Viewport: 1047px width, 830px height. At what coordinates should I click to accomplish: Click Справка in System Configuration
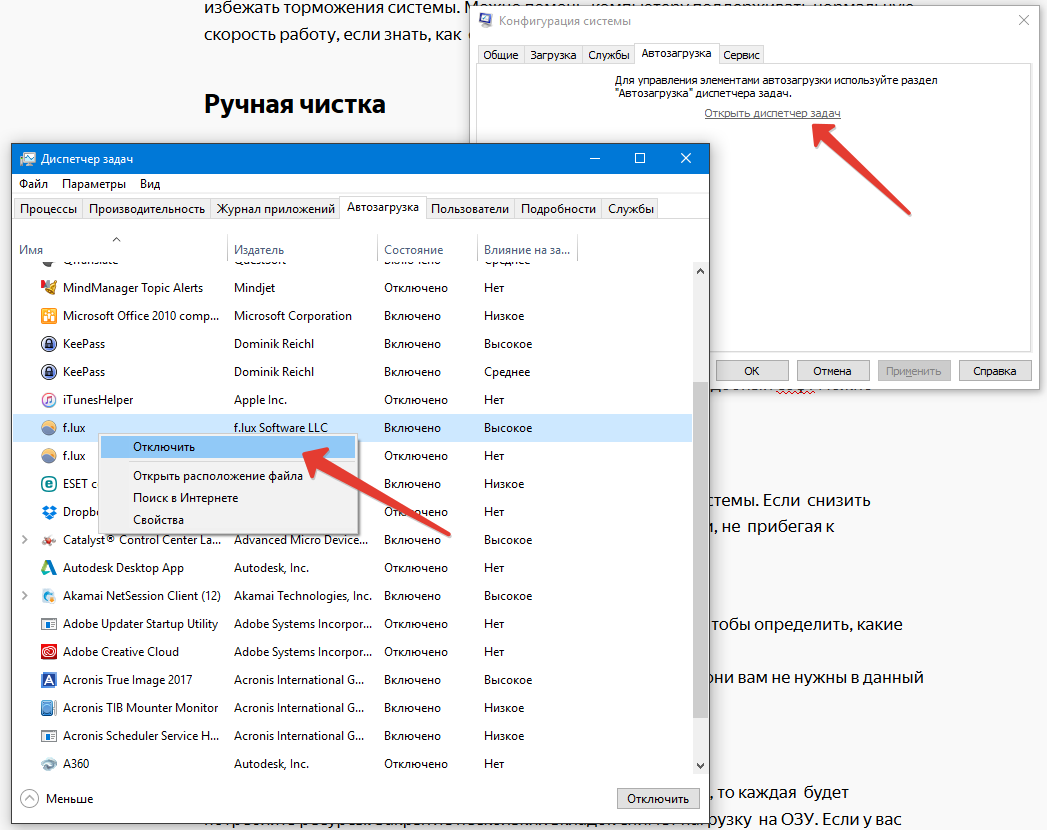pyautogui.click(x=994, y=371)
